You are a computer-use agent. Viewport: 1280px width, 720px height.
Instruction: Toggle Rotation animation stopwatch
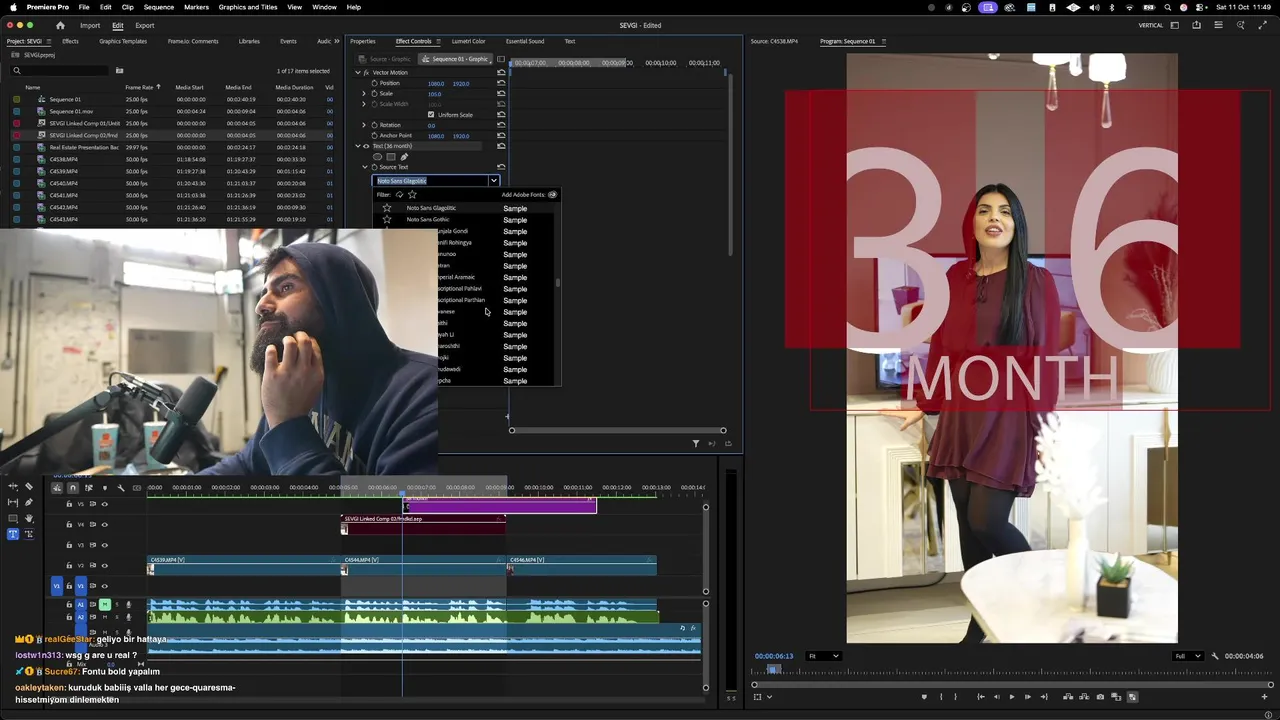point(374,125)
